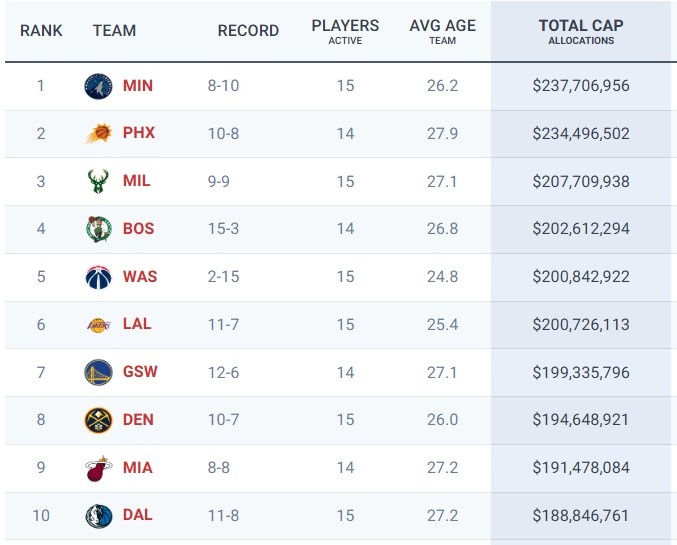Click the Denver Nuggets logo icon
The height and width of the screenshot is (545, 677).
[x=99, y=420]
